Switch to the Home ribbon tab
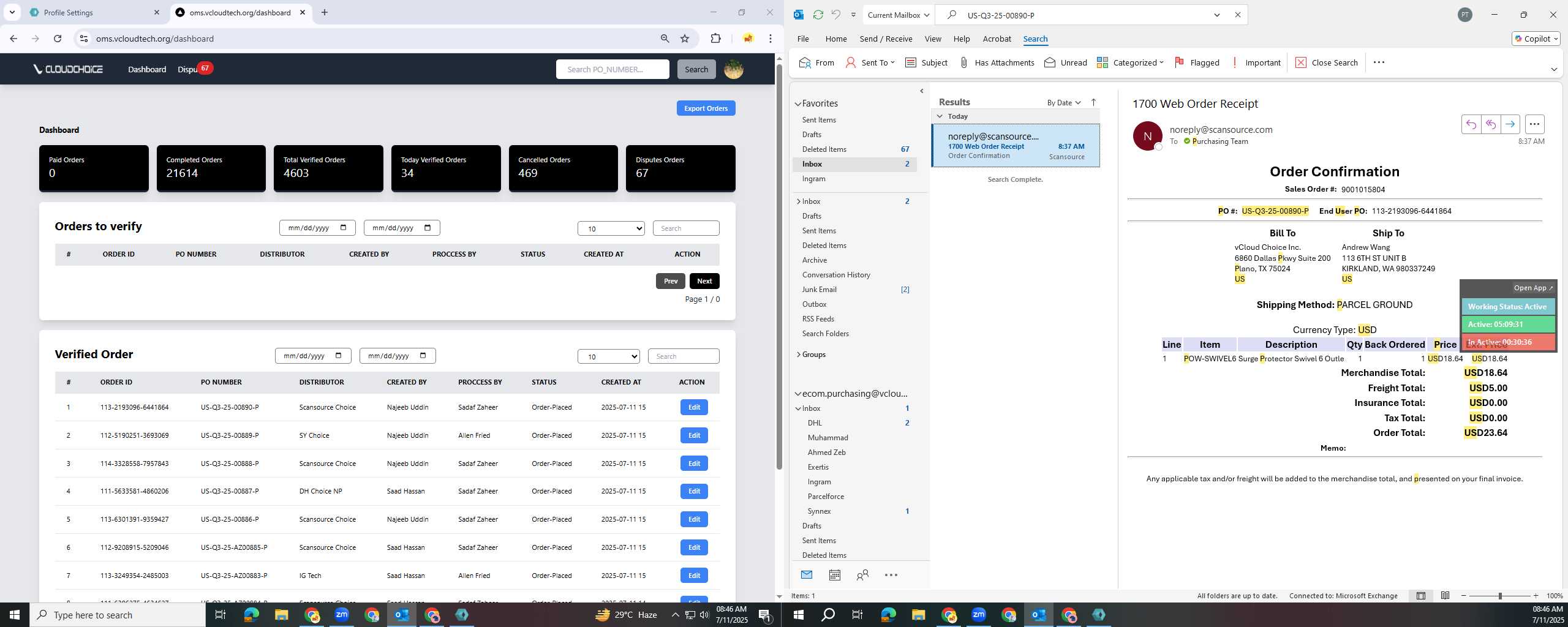This screenshot has width=1568, height=627. click(x=836, y=39)
